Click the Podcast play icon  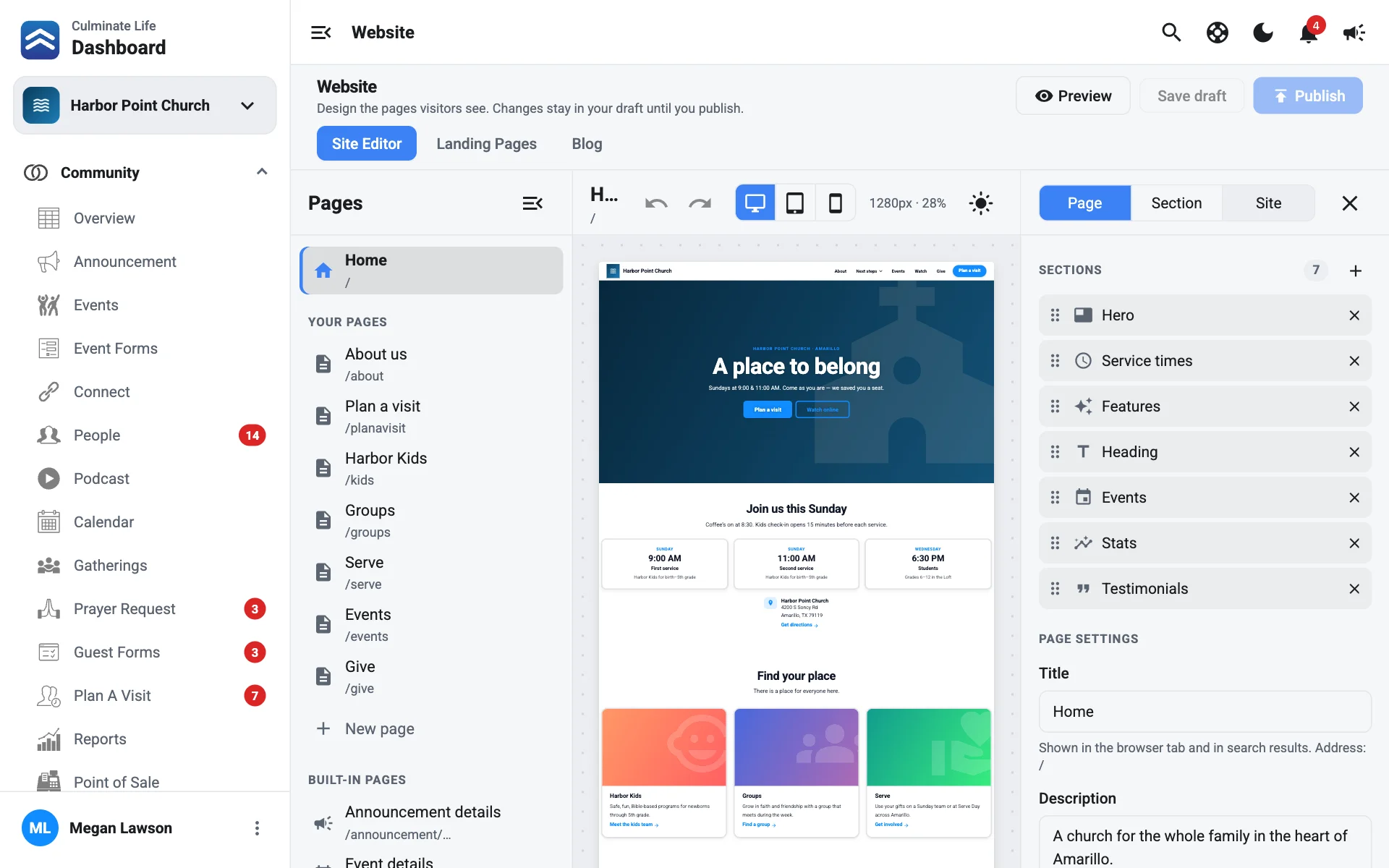[48, 479]
